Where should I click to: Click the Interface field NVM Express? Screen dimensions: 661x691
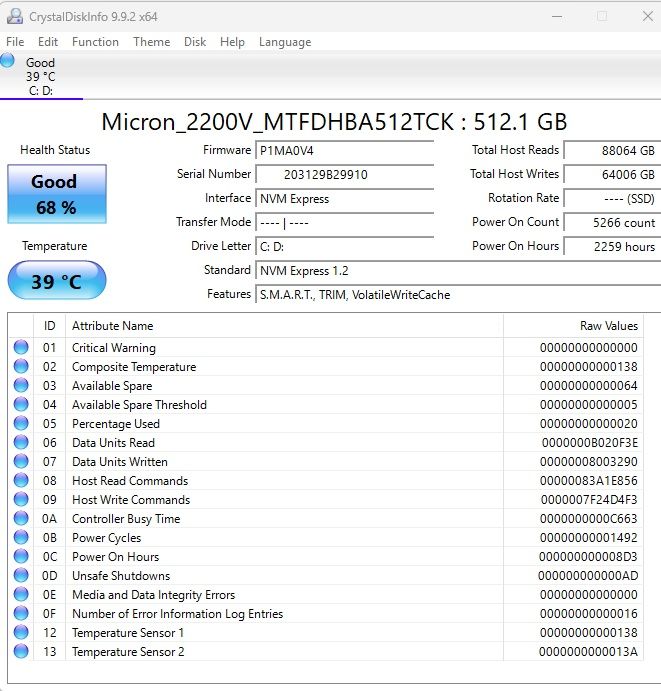[345, 199]
